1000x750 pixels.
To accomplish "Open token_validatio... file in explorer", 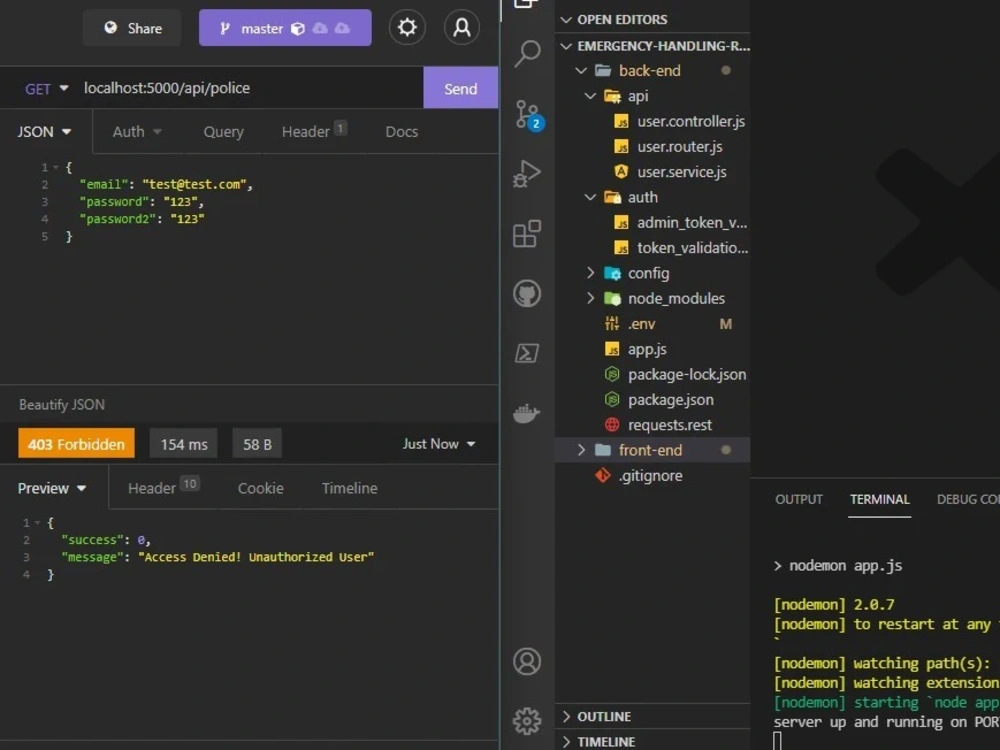I will (x=693, y=248).
